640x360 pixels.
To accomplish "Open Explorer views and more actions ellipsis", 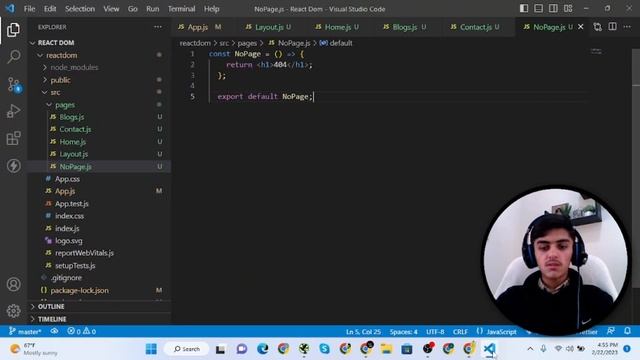I will (x=158, y=27).
